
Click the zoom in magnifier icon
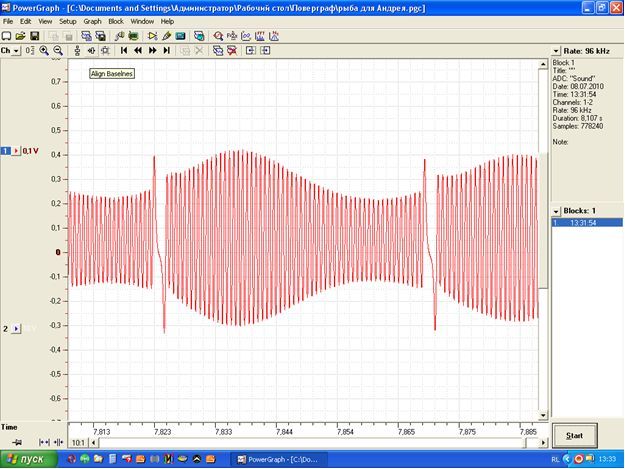[44, 51]
